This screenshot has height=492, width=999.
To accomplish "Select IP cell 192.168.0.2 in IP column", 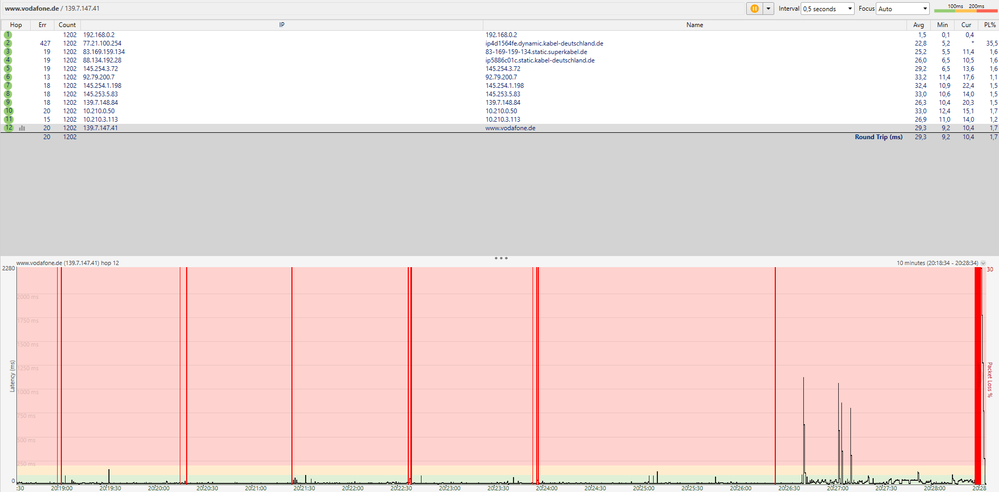I will [x=99, y=35].
